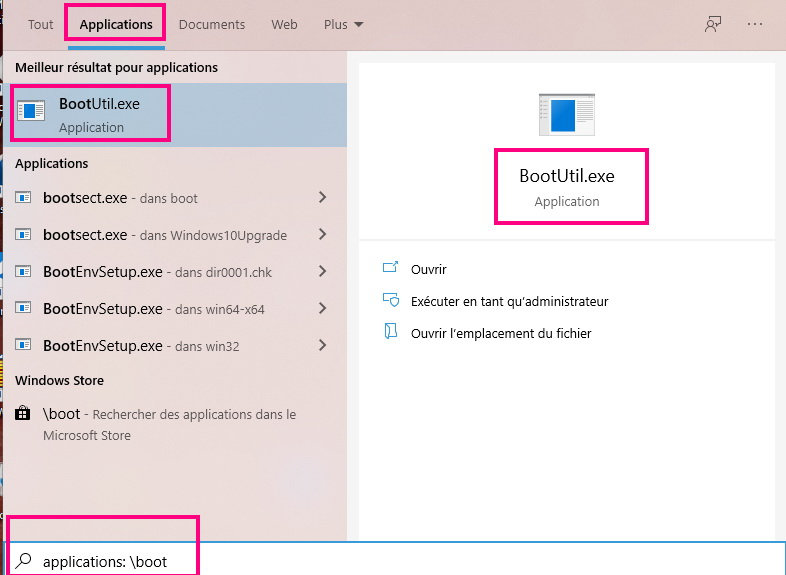Open the Plus dropdown filter
This screenshot has width=786, height=575.
343,25
